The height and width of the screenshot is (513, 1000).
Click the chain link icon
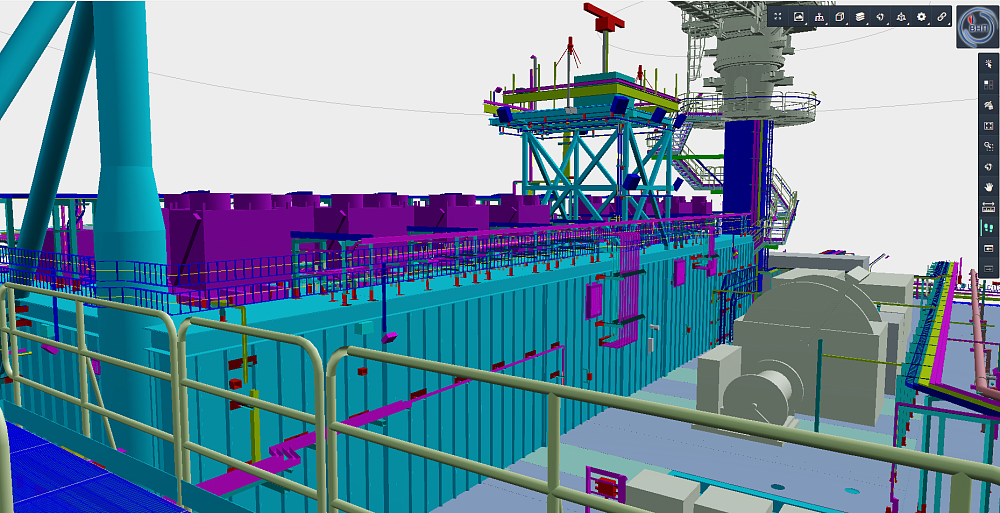tap(941, 16)
